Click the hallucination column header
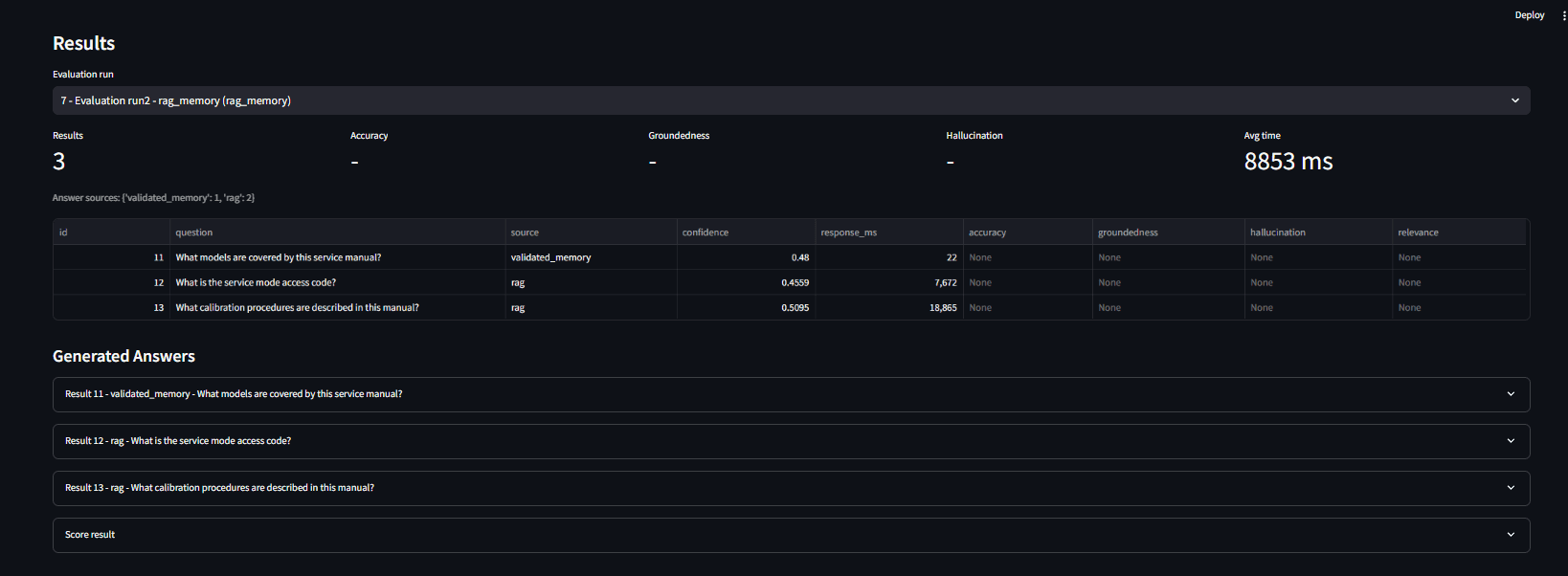1568x576 pixels. (1318, 233)
